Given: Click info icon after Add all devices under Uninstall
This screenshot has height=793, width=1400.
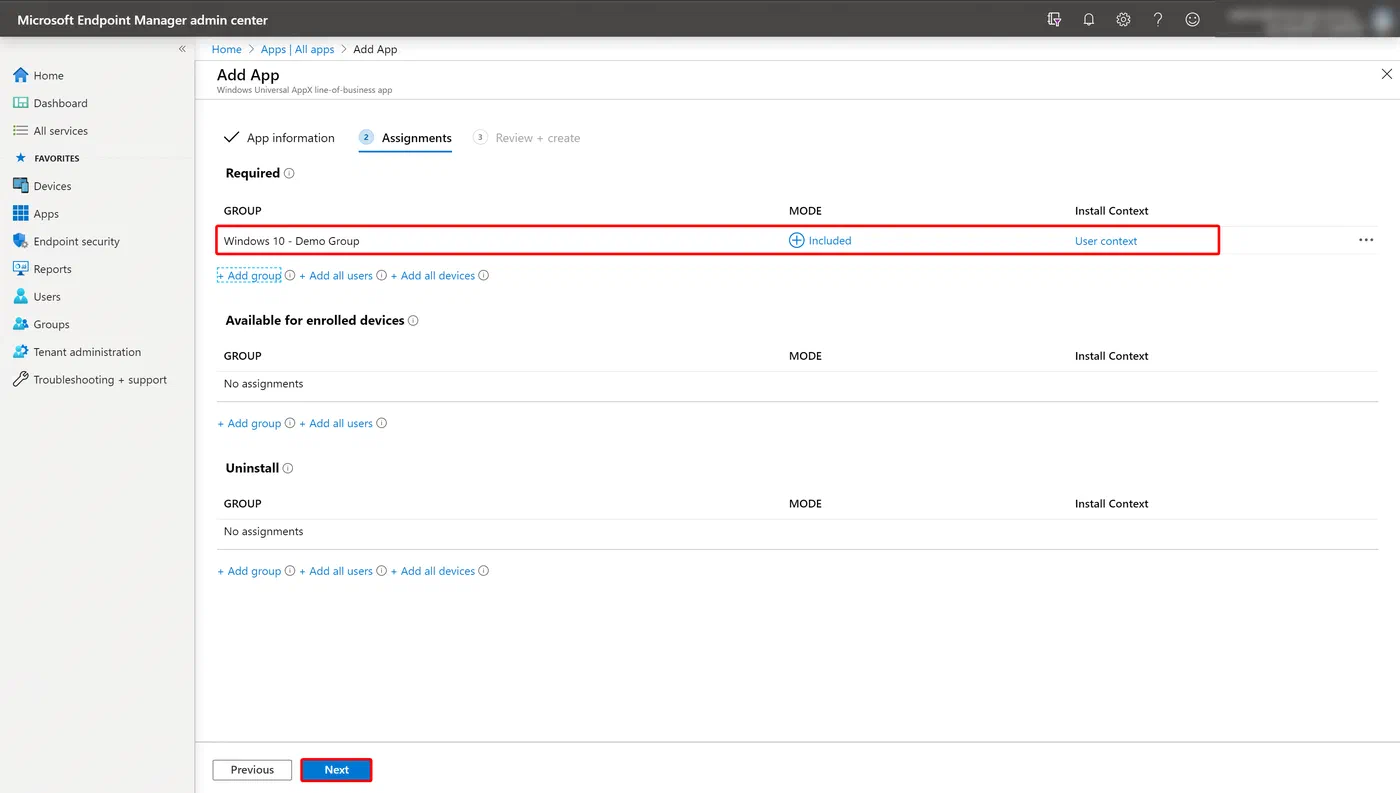Looking at the screenshot, I should 484,572.
